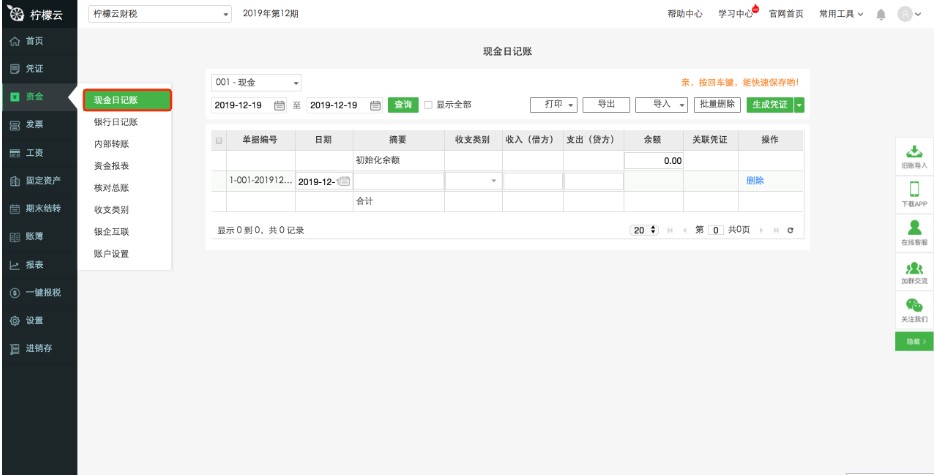The width and height of the screenshot is (934, 475).
Task: Select 银行日记账 from the submenu
Action: coord(116,122)
